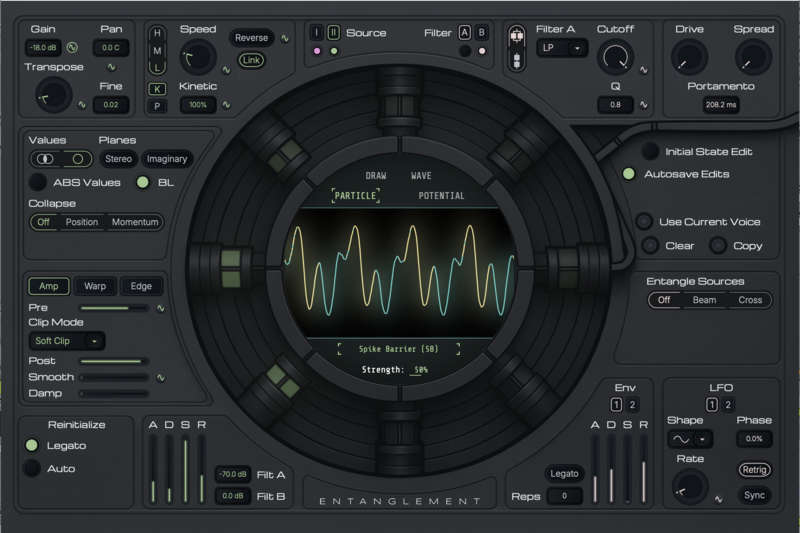Enable the ABS Values toggle
Viewport: 800px width, 533px height.
38,182
